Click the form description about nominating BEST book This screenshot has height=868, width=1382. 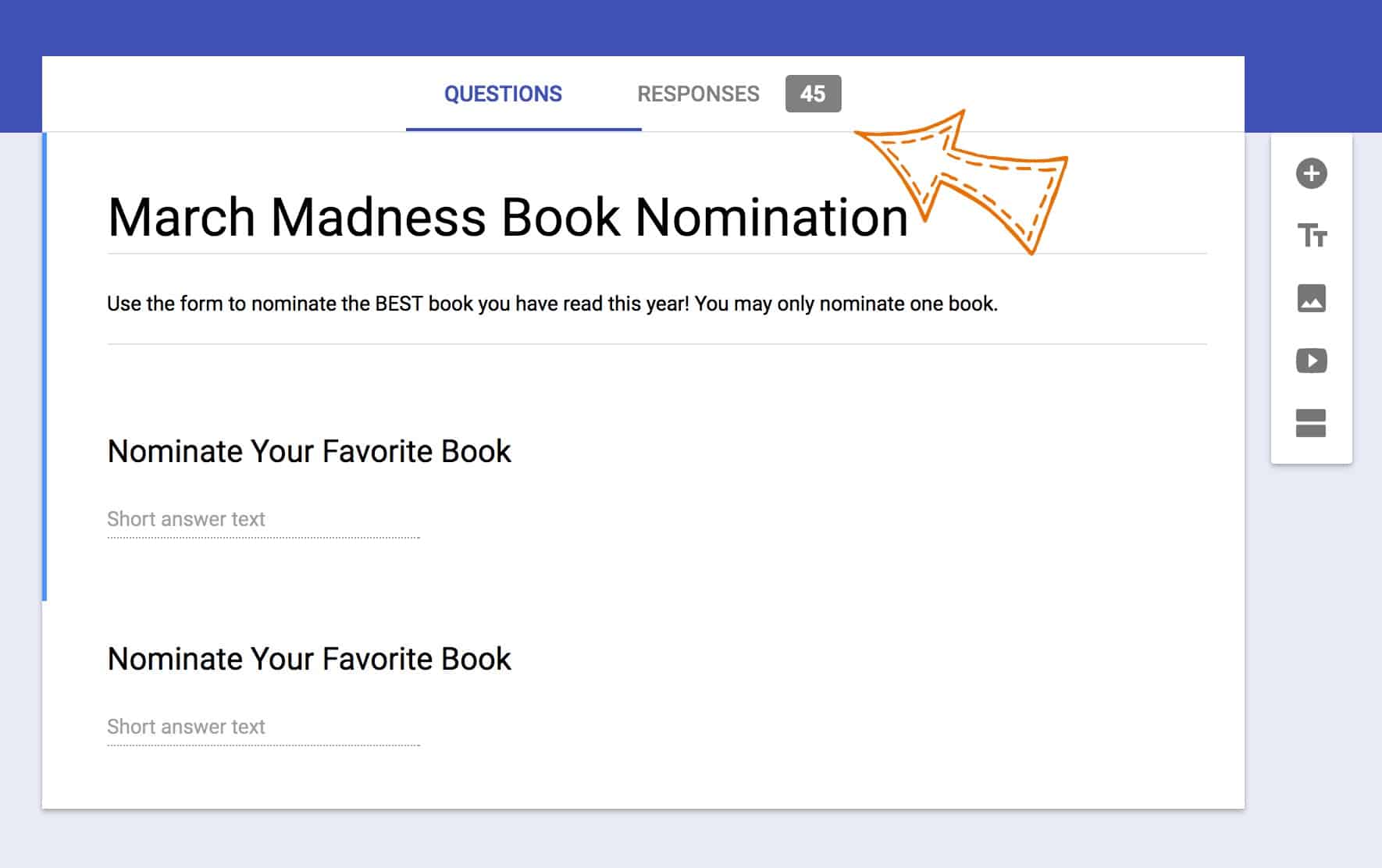click(552, 304)
